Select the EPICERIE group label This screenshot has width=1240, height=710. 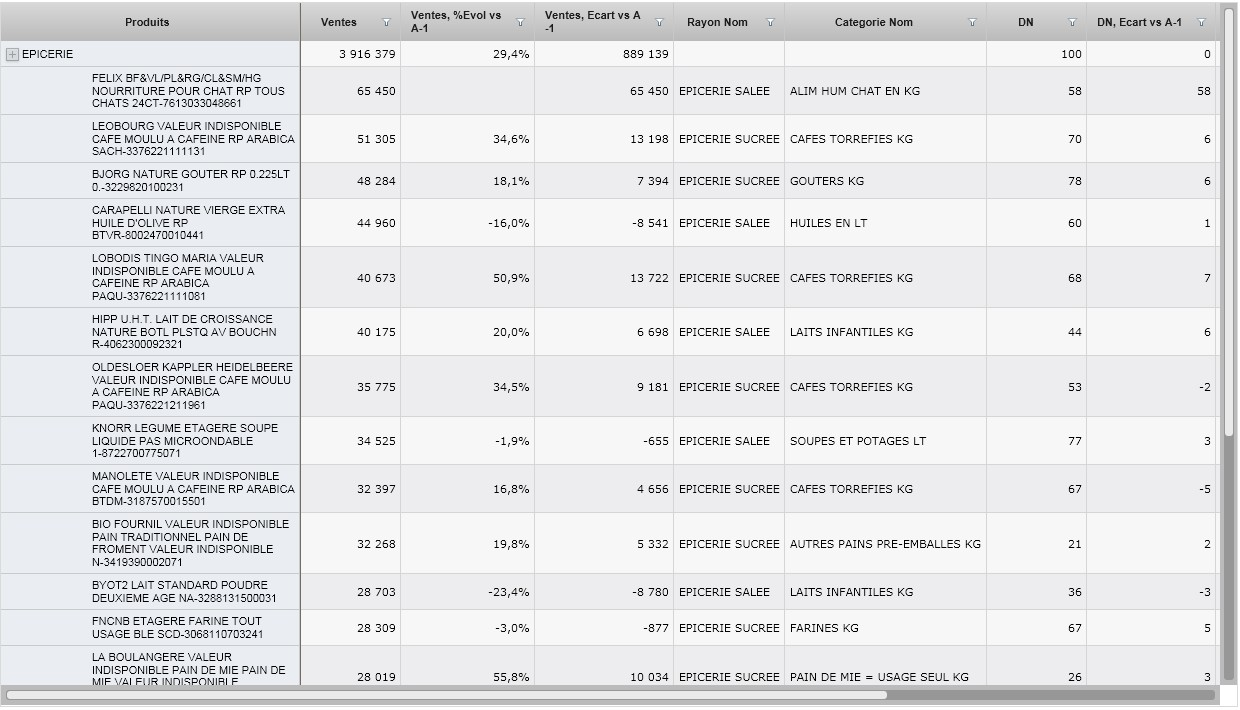47,54
